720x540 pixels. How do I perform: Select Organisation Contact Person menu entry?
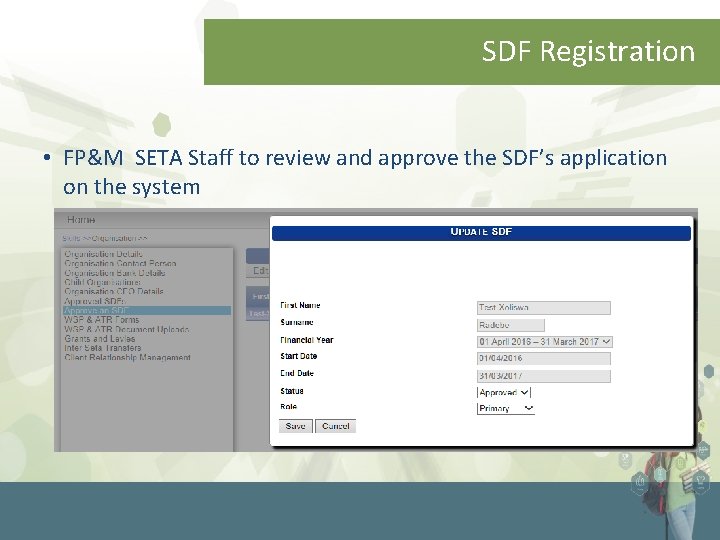pyautogui.click(x=120, y=264)
